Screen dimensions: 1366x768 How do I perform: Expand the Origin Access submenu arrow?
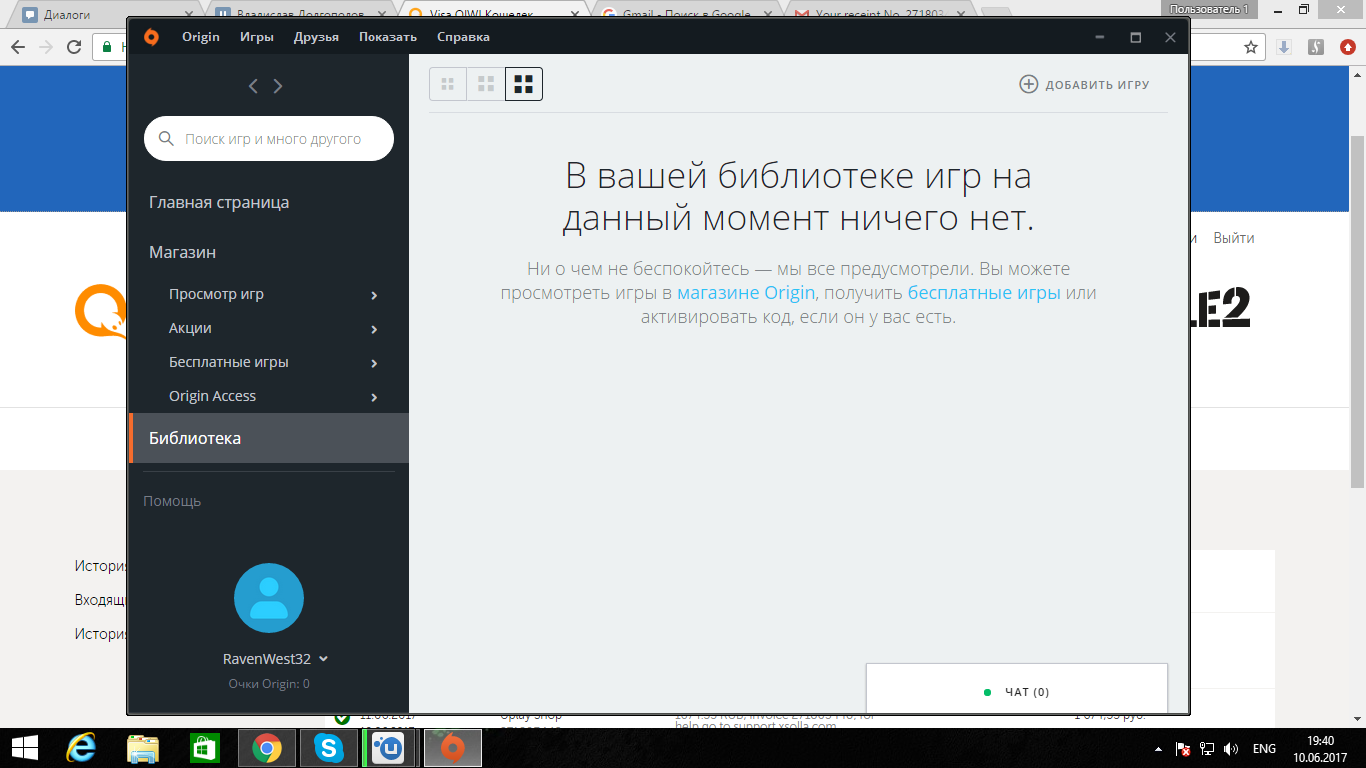click(x=374, y=397)
